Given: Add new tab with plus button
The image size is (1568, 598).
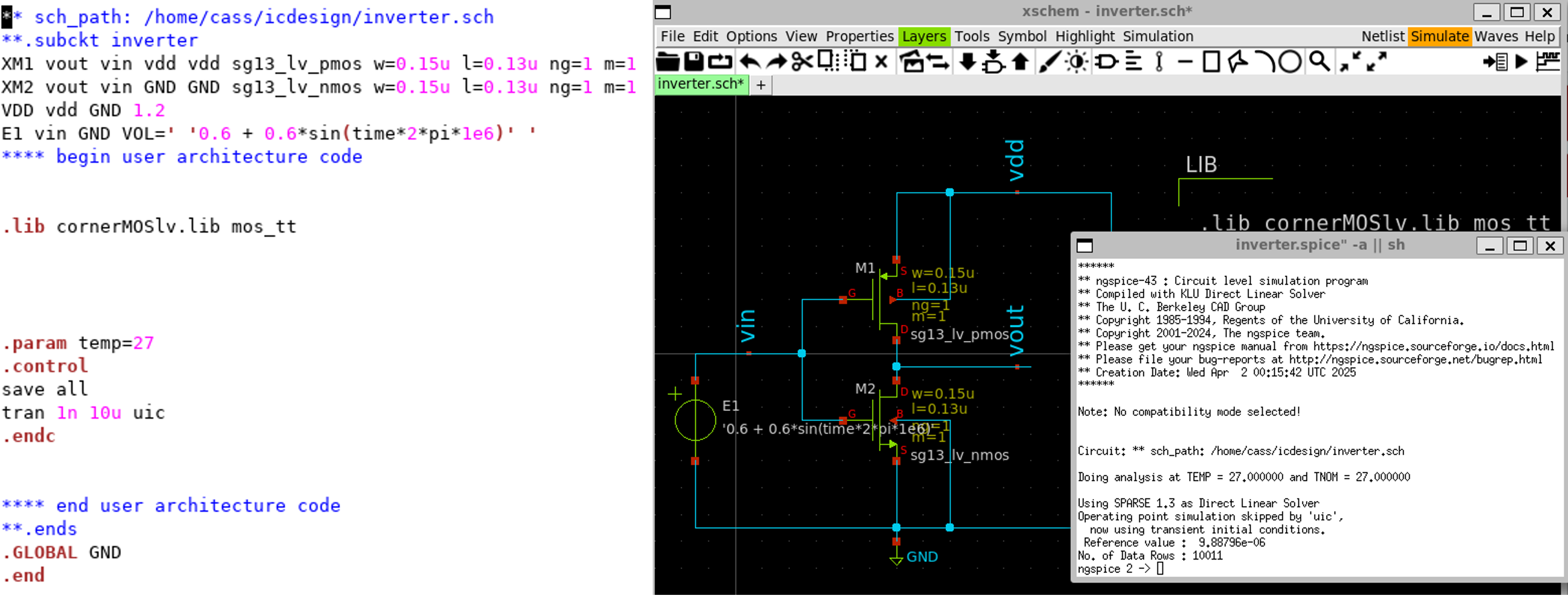Looking at the screenshot, I should click(x=760, y=85).
